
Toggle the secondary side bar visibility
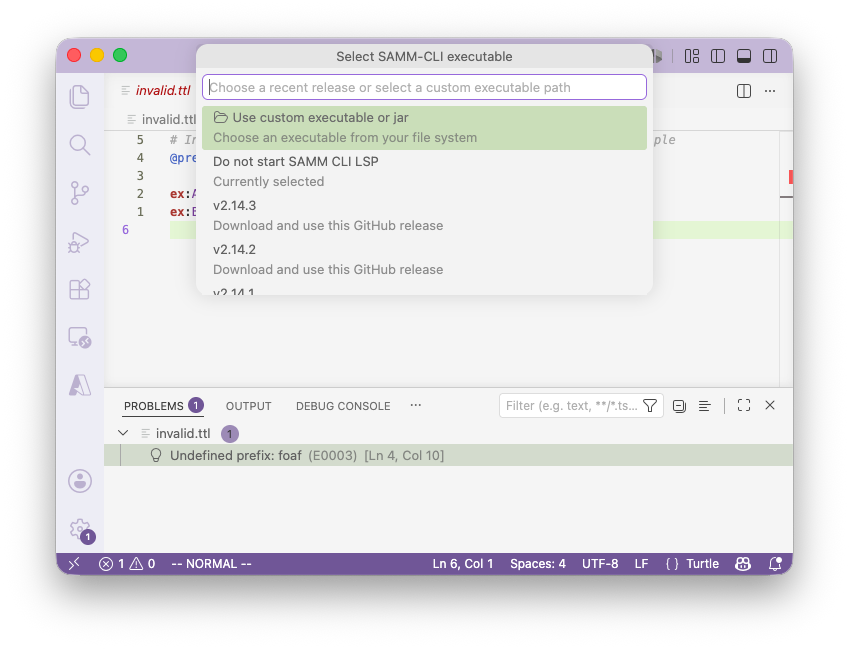point(770,56)
